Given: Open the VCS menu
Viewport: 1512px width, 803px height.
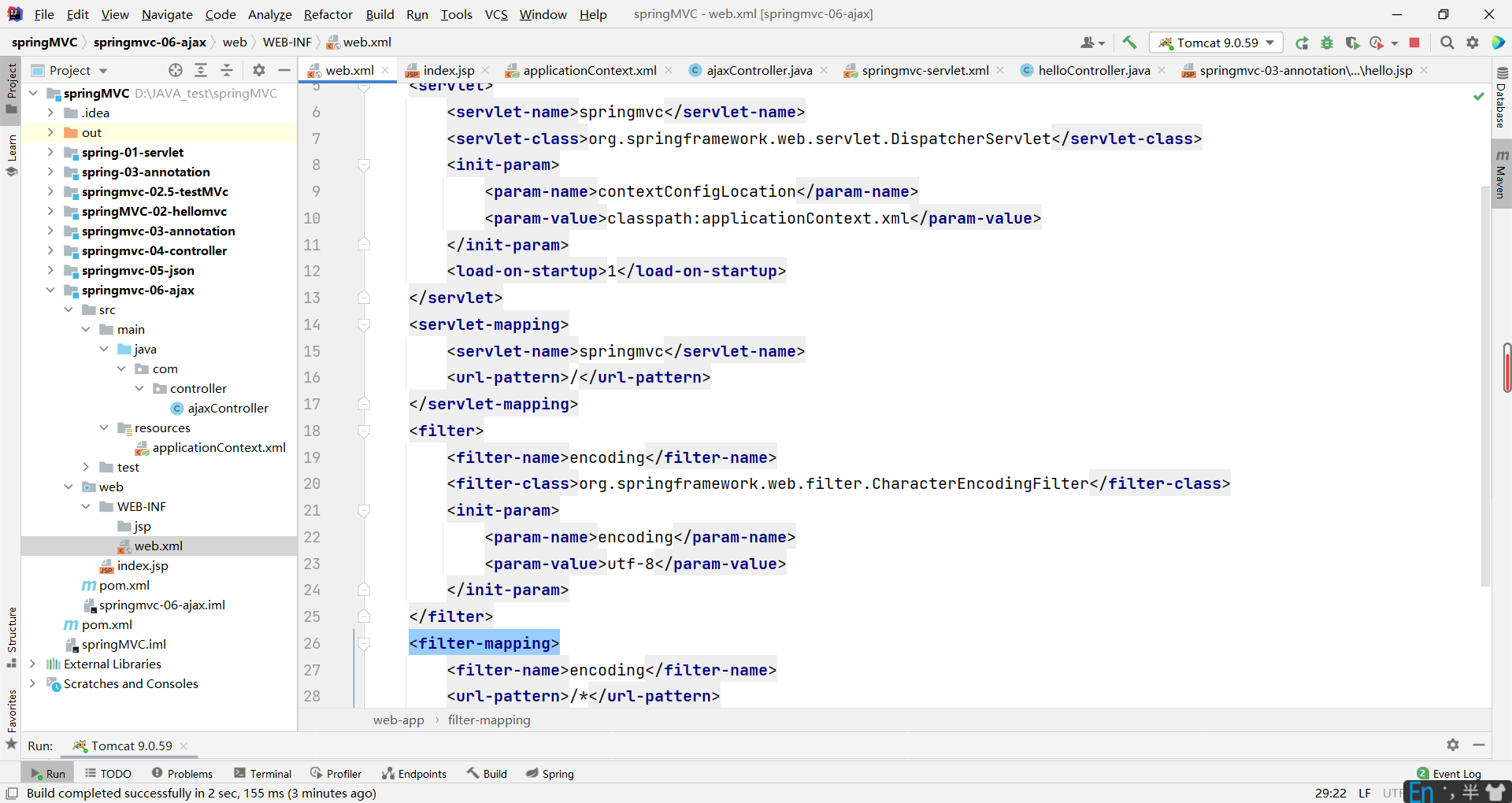Looking at the screenshot, I should [496, 14].
